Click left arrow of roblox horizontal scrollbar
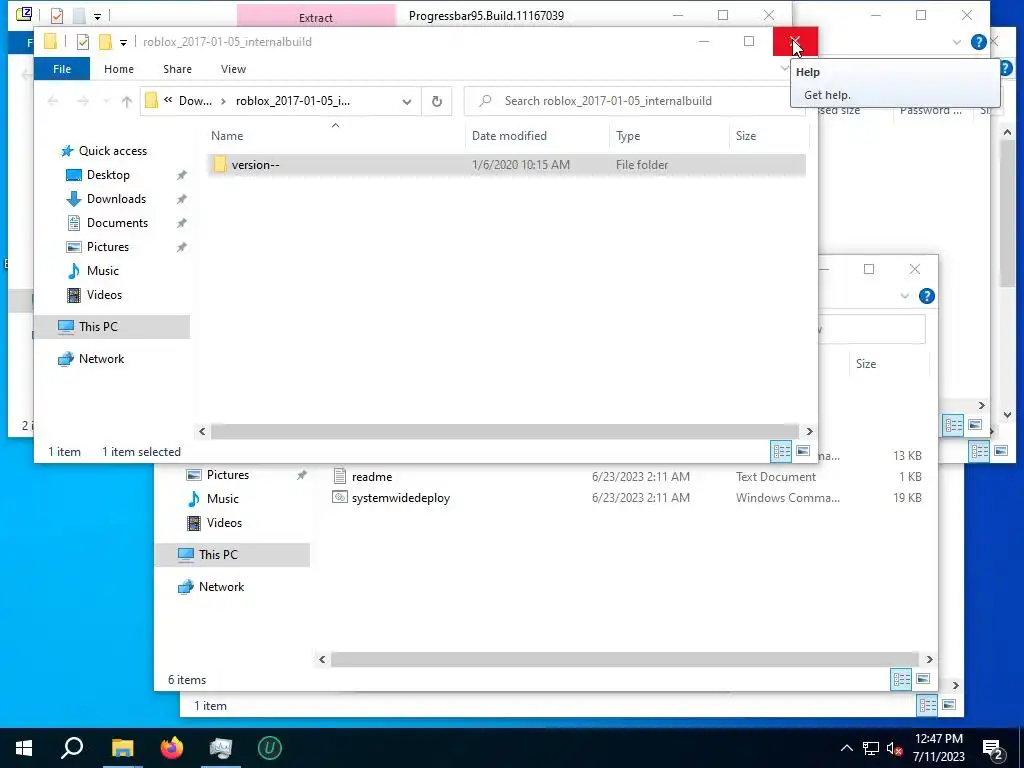1024x768 pixels. click(x=202, y=431)
